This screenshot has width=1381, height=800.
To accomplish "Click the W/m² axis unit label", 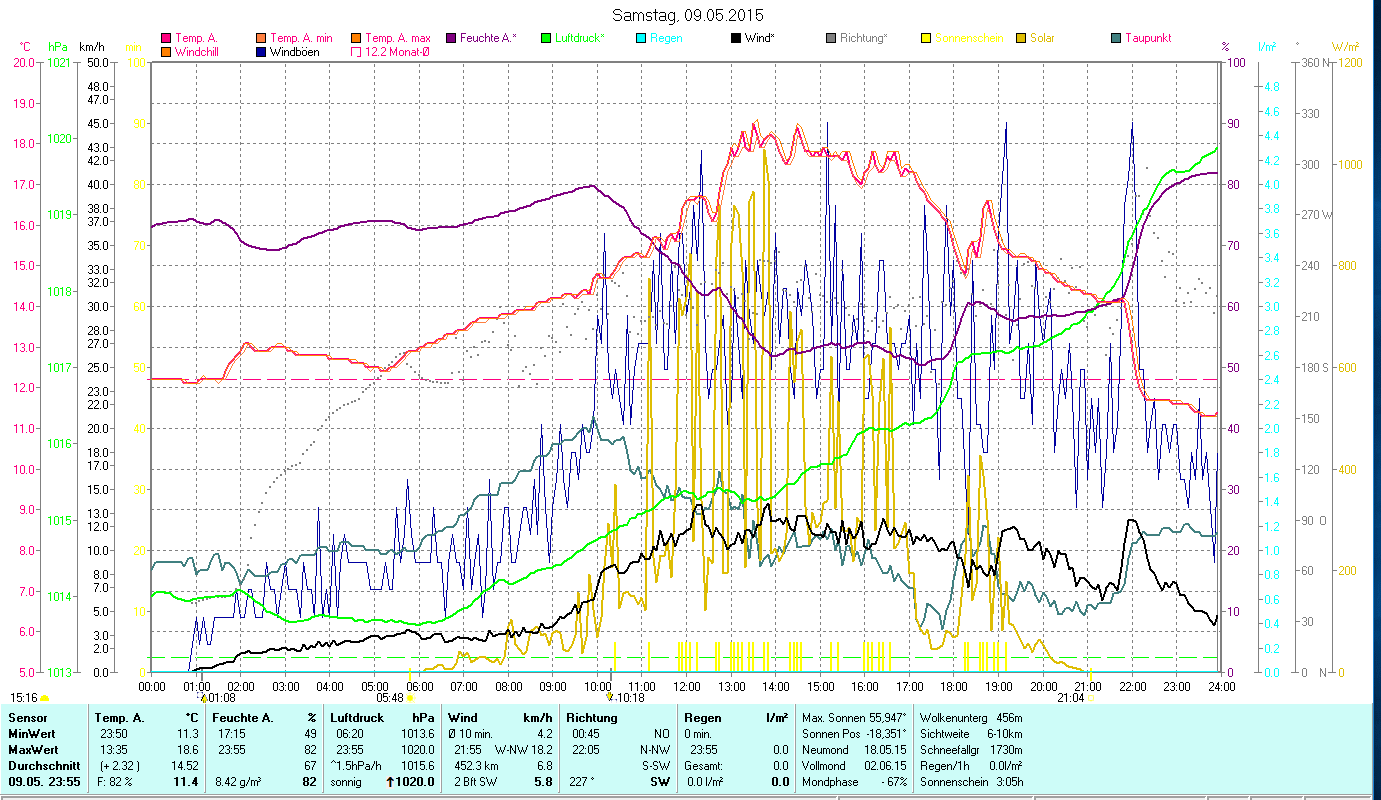I will tap(1345, 47).
